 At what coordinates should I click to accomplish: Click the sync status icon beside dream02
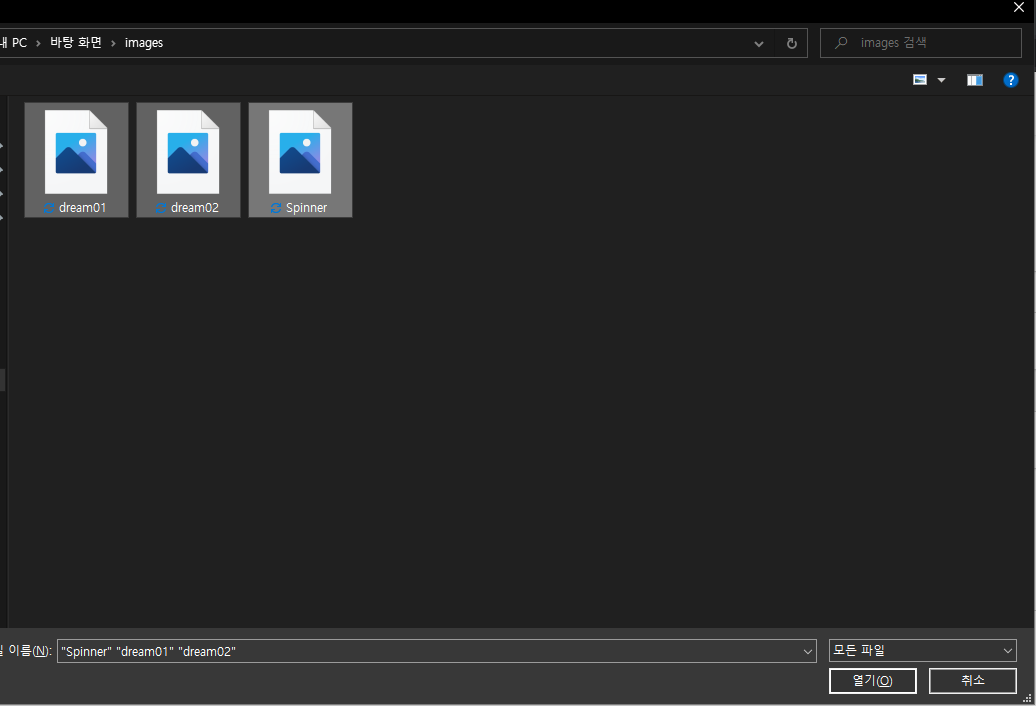161,208
